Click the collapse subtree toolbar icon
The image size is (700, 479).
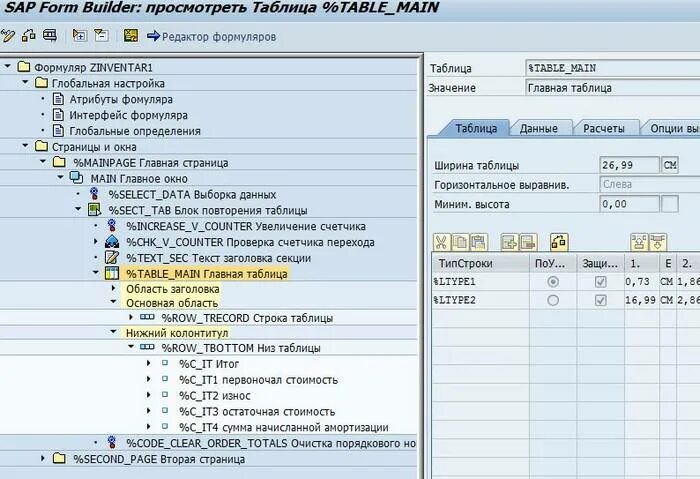point(101,35)
